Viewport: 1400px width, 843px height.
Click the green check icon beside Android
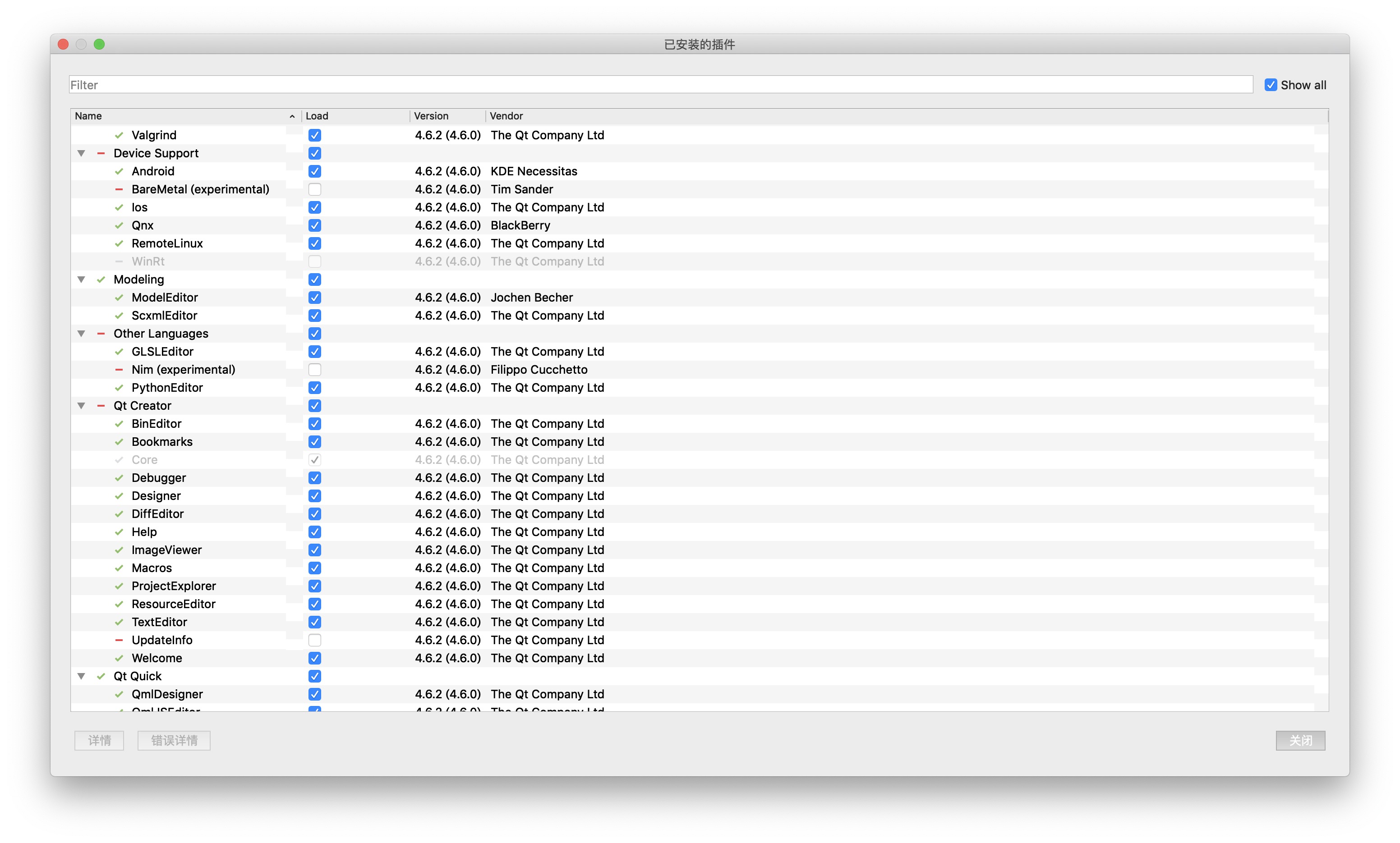119,172
